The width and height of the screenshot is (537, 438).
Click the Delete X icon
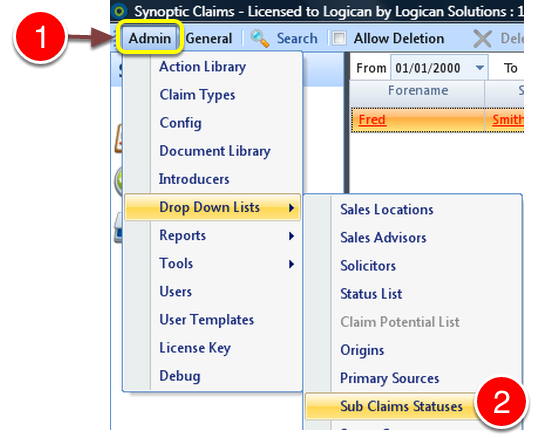(483, 38)
